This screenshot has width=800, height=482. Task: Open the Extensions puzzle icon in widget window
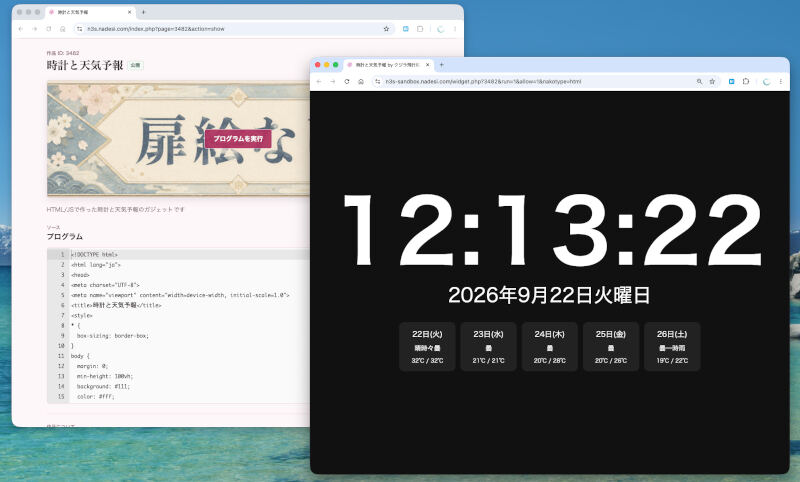click(746, 82)
